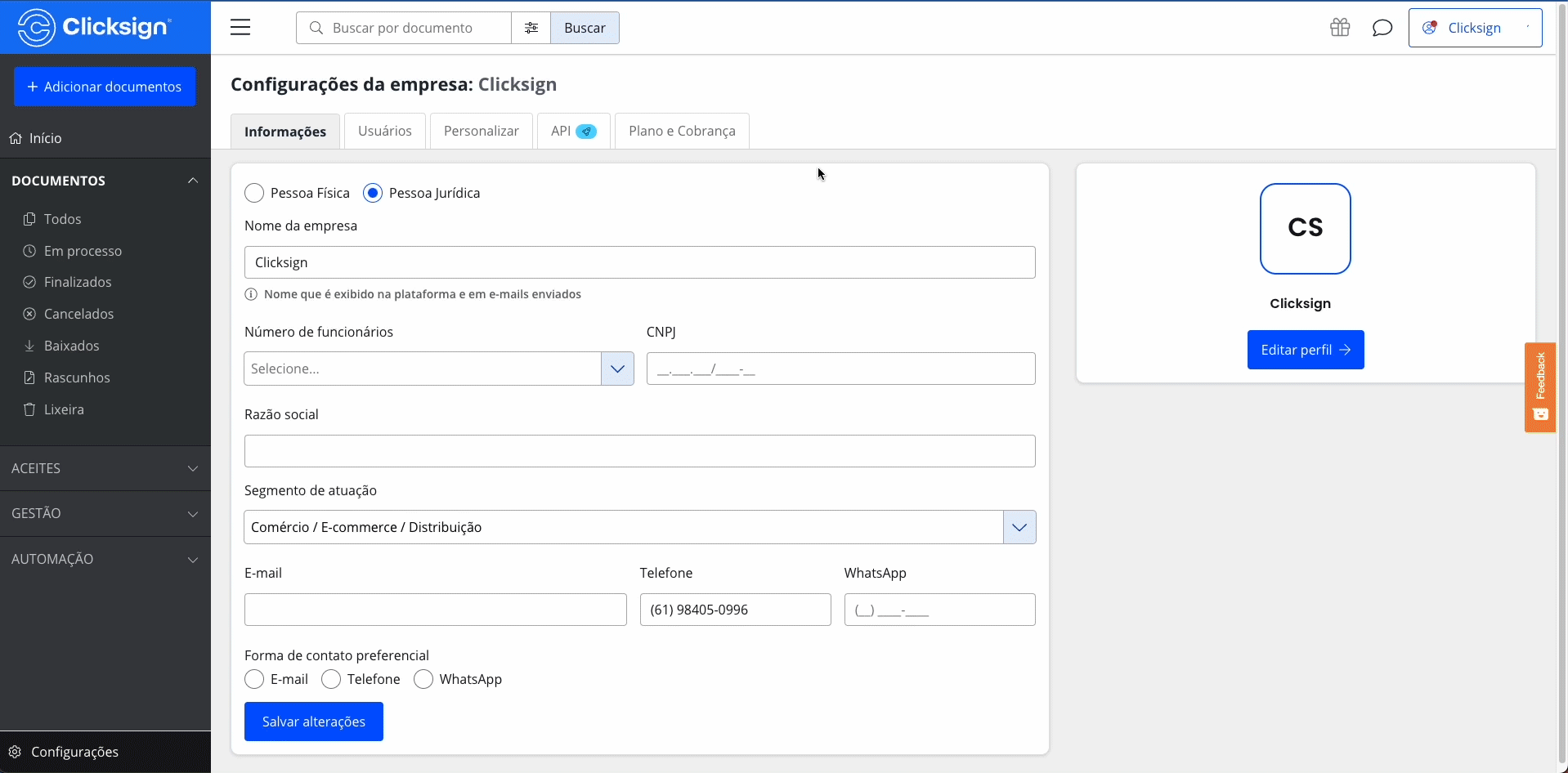Click the Buscar button
Image resolution: width=1568 pixels, height=773 pixels.
pyautogui.click(x=585, y=28)
